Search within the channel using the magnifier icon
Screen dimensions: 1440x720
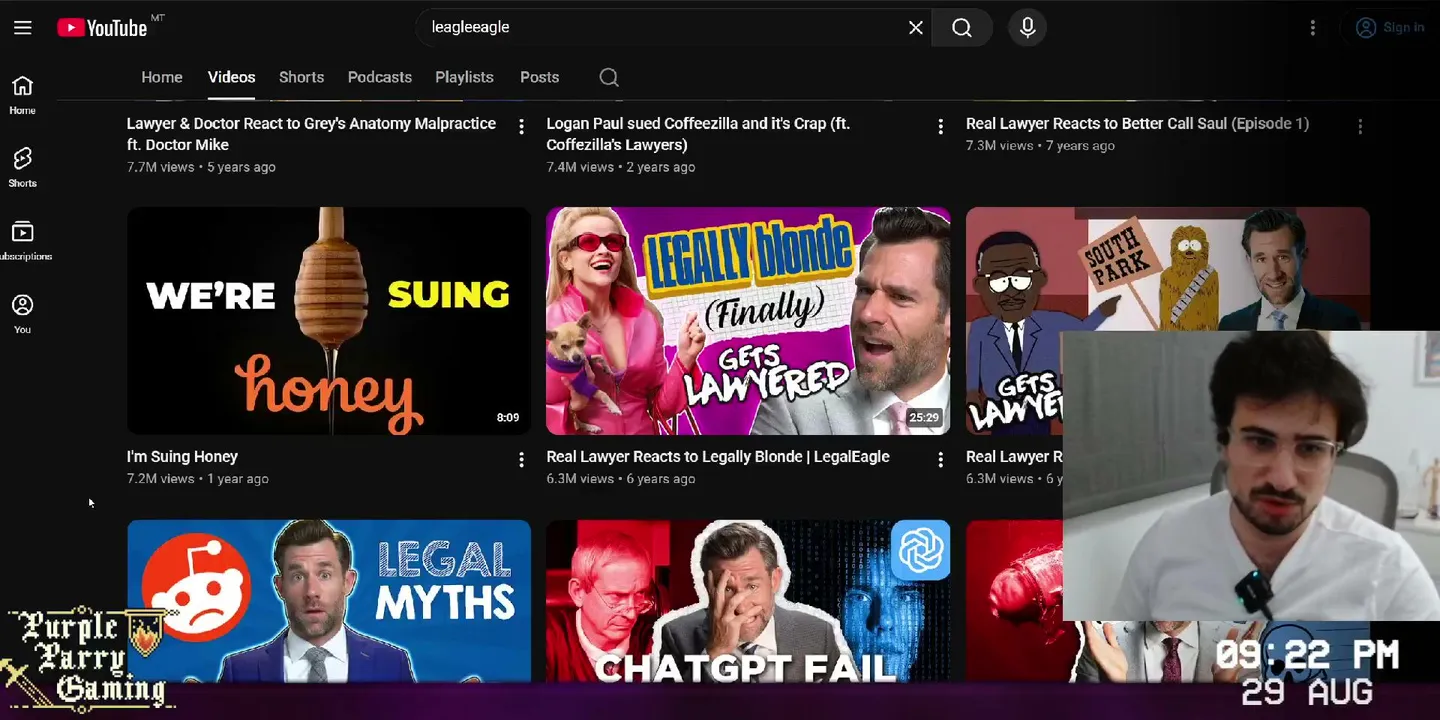pos(609,77)
